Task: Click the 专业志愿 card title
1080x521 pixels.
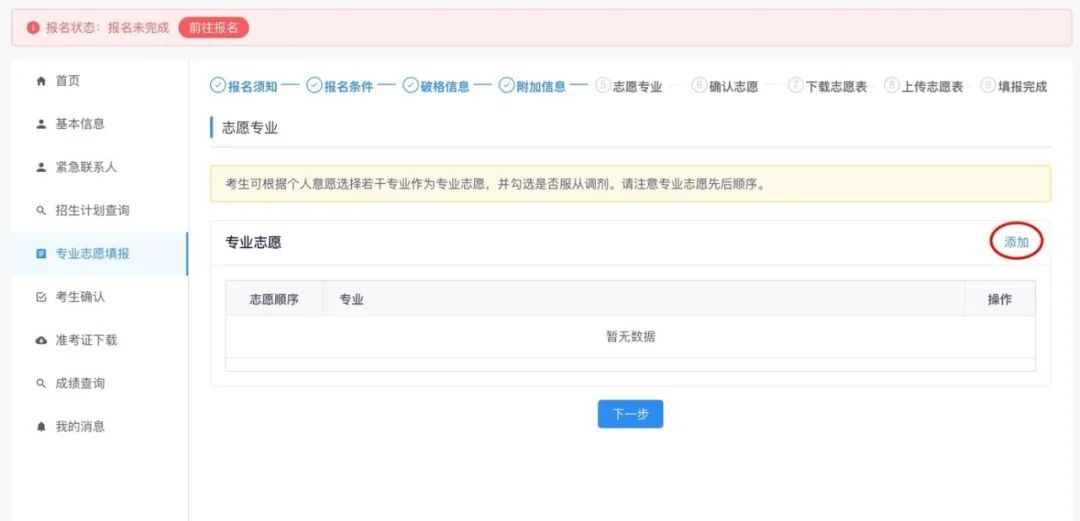Action: coord(253,243)
